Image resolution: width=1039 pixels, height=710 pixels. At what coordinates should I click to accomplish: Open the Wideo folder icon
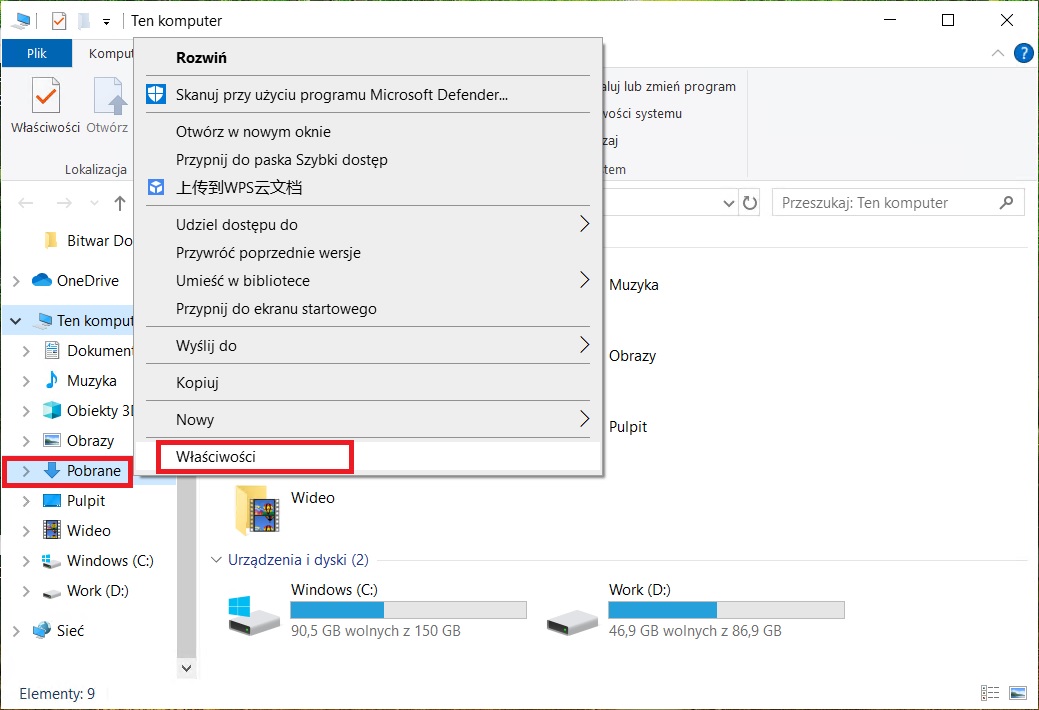[x=257, y=510]
